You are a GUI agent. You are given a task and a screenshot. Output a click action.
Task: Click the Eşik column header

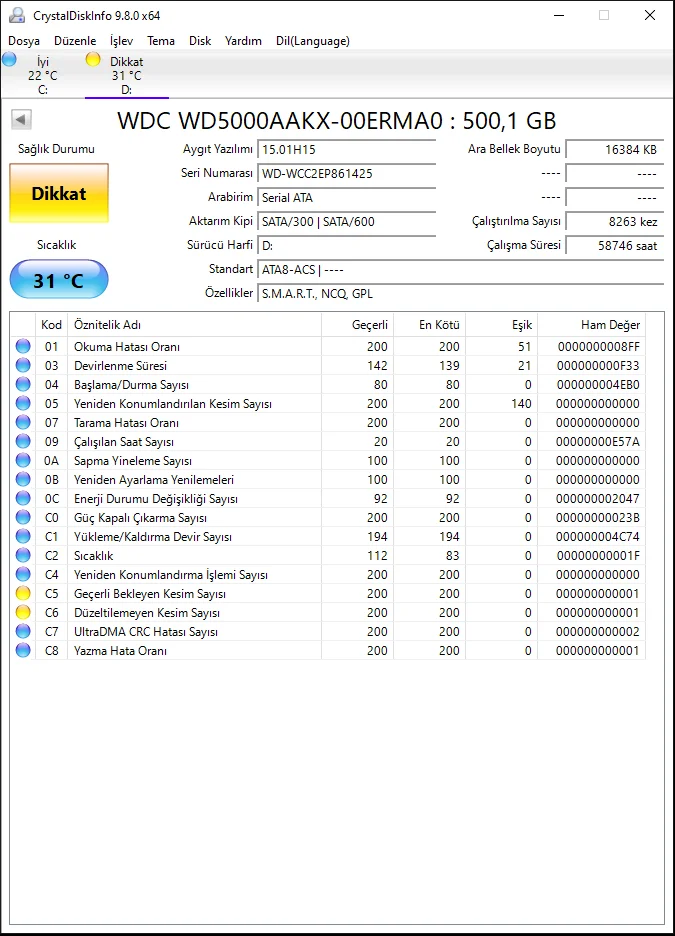tap(502, 325)
